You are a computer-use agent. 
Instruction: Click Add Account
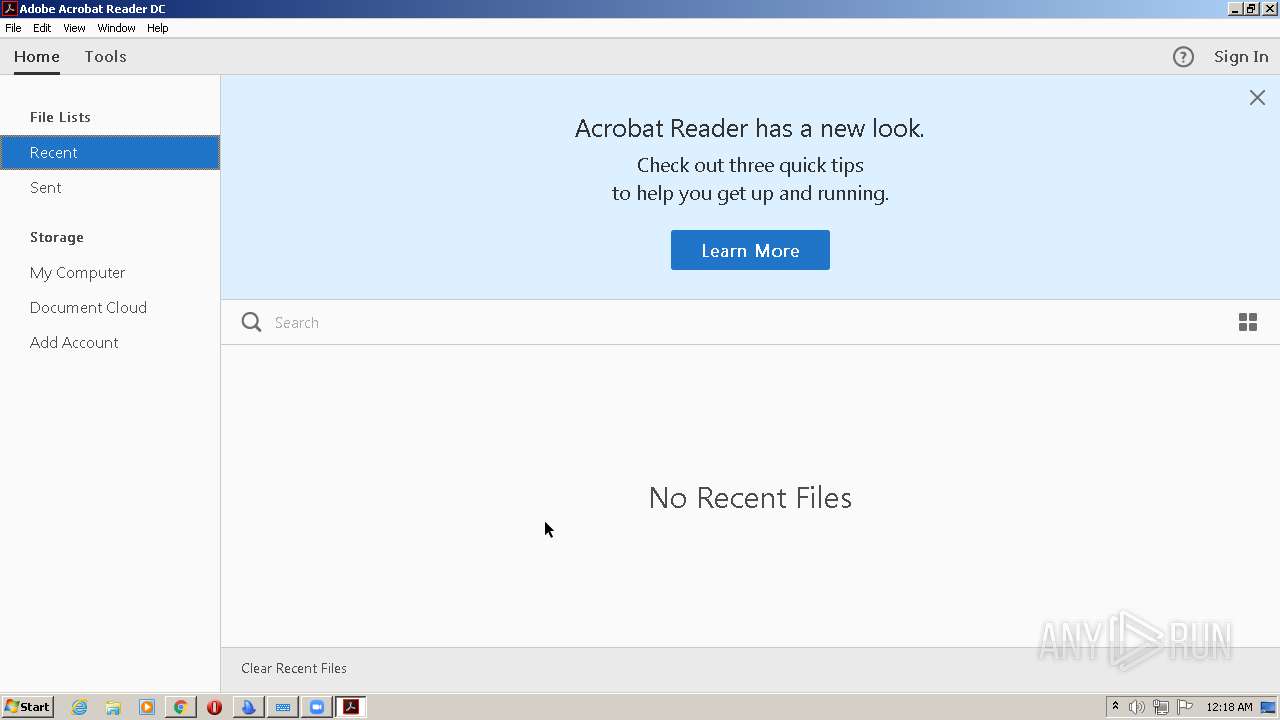click(x=110, y=342)
